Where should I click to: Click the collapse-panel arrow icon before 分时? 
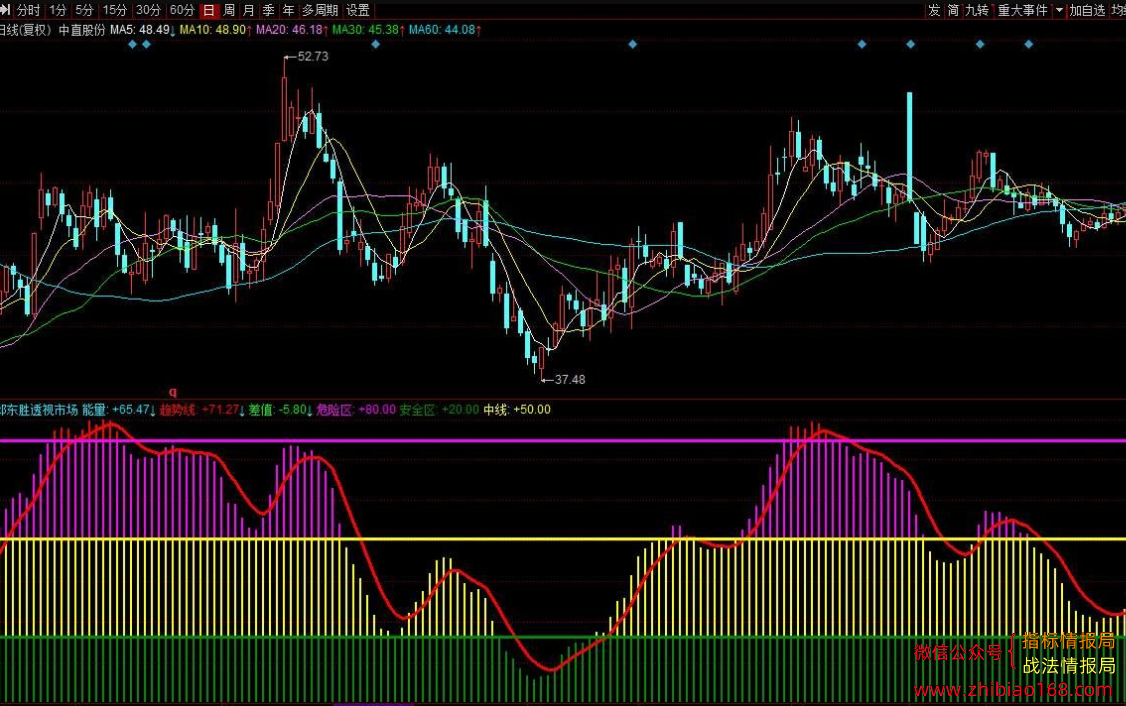click(5, 10)
